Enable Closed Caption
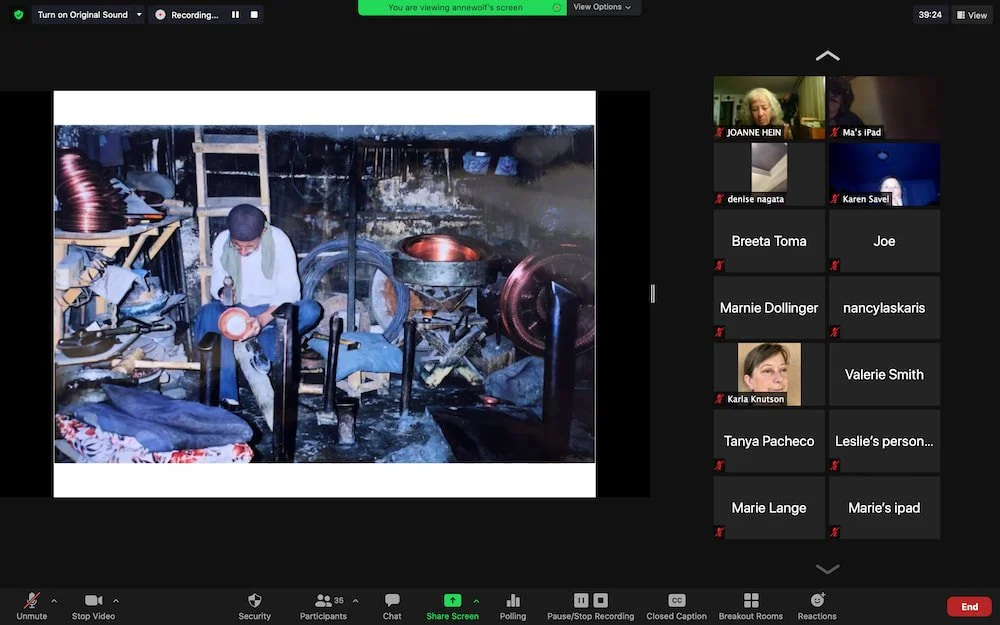This screenshot has width=1000, height=625. [x=676, y=606]
